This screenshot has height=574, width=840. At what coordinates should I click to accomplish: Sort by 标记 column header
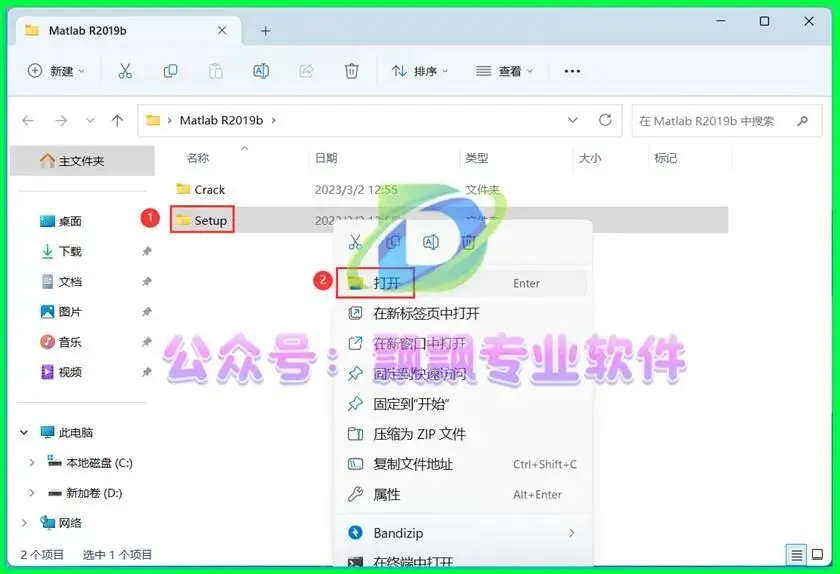pyautogui.click(x=666, y=158)
